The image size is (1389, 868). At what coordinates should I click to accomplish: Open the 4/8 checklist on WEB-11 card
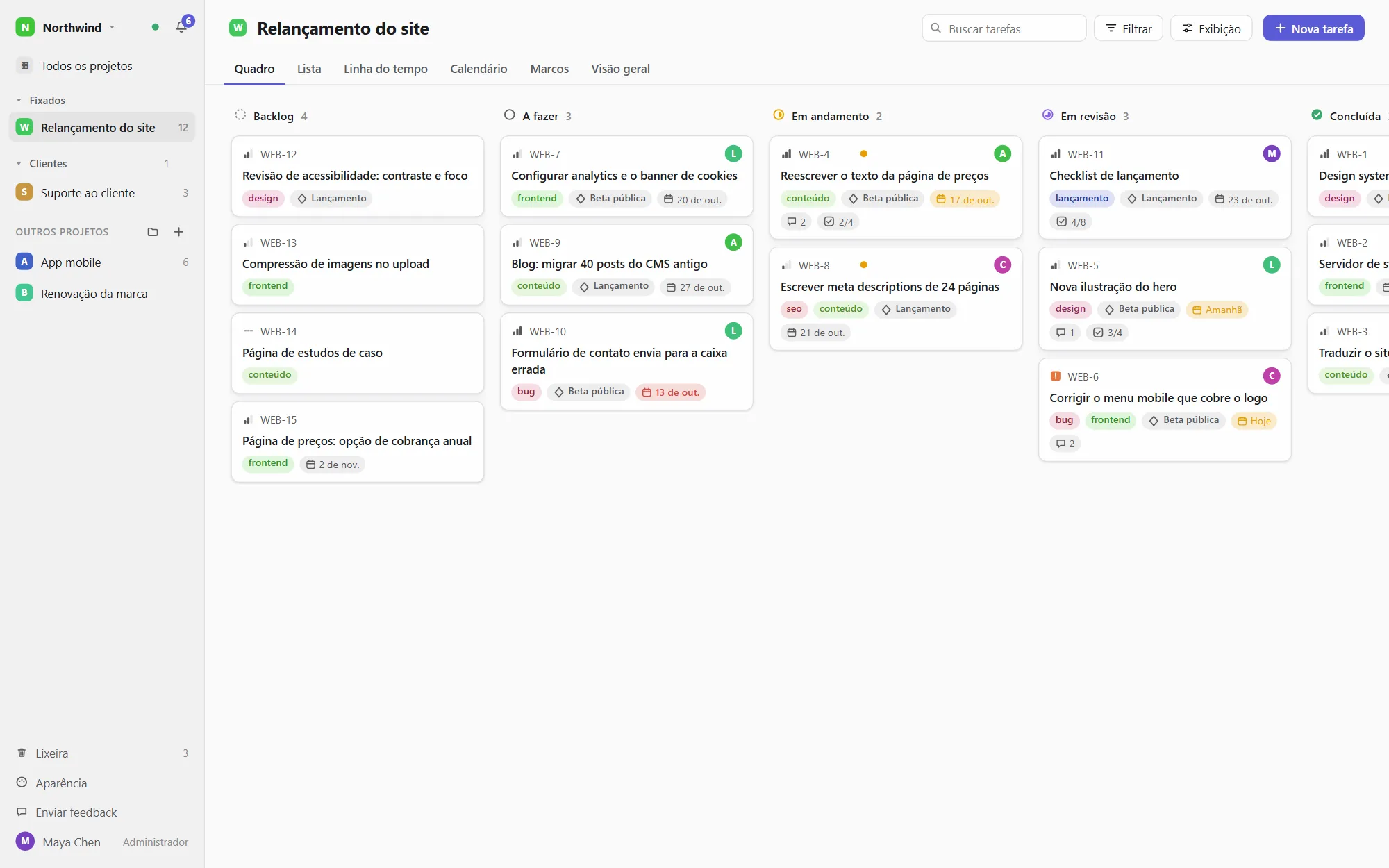[x=1070, y=222]
